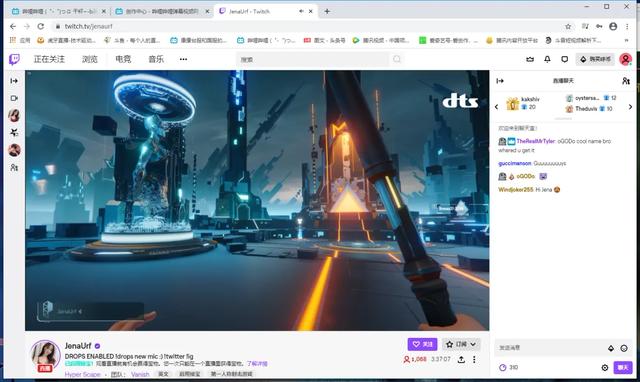Open the 正在关注 following tab
640x382 pixels.
point(49,59)
